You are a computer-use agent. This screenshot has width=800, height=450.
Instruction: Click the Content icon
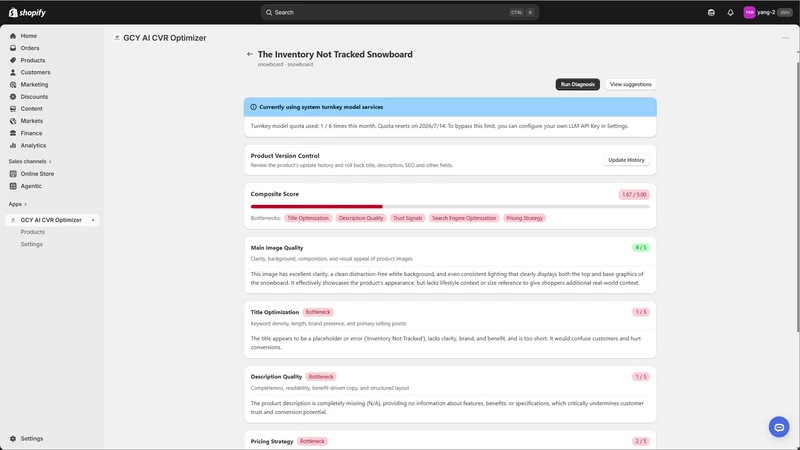(x=13, y=109)
